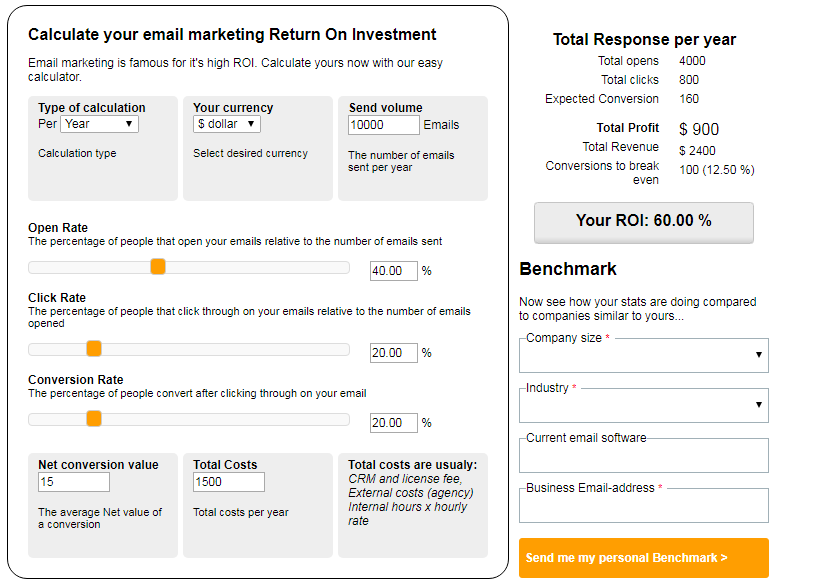
Task: Open the Per Year calculation type dropdown
Action: (99, 124)
